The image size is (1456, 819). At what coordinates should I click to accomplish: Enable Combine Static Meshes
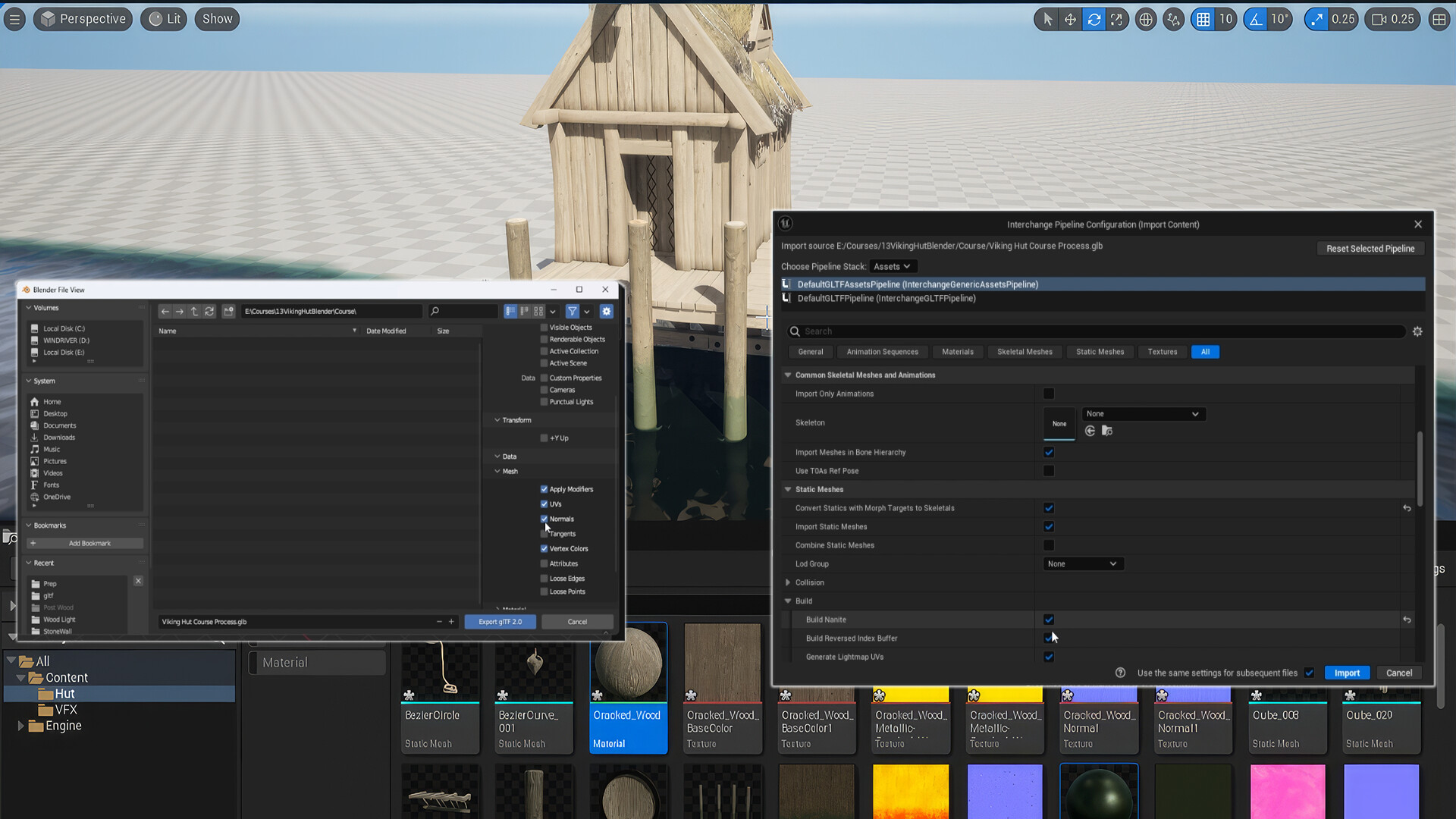click(1049, 544)
